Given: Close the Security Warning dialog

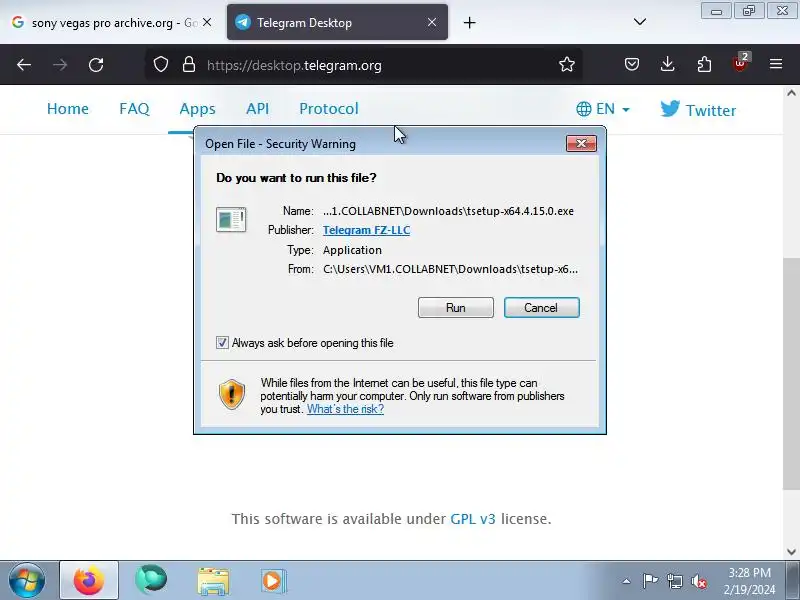Looking at the screenshot, I should click(581, 143).
